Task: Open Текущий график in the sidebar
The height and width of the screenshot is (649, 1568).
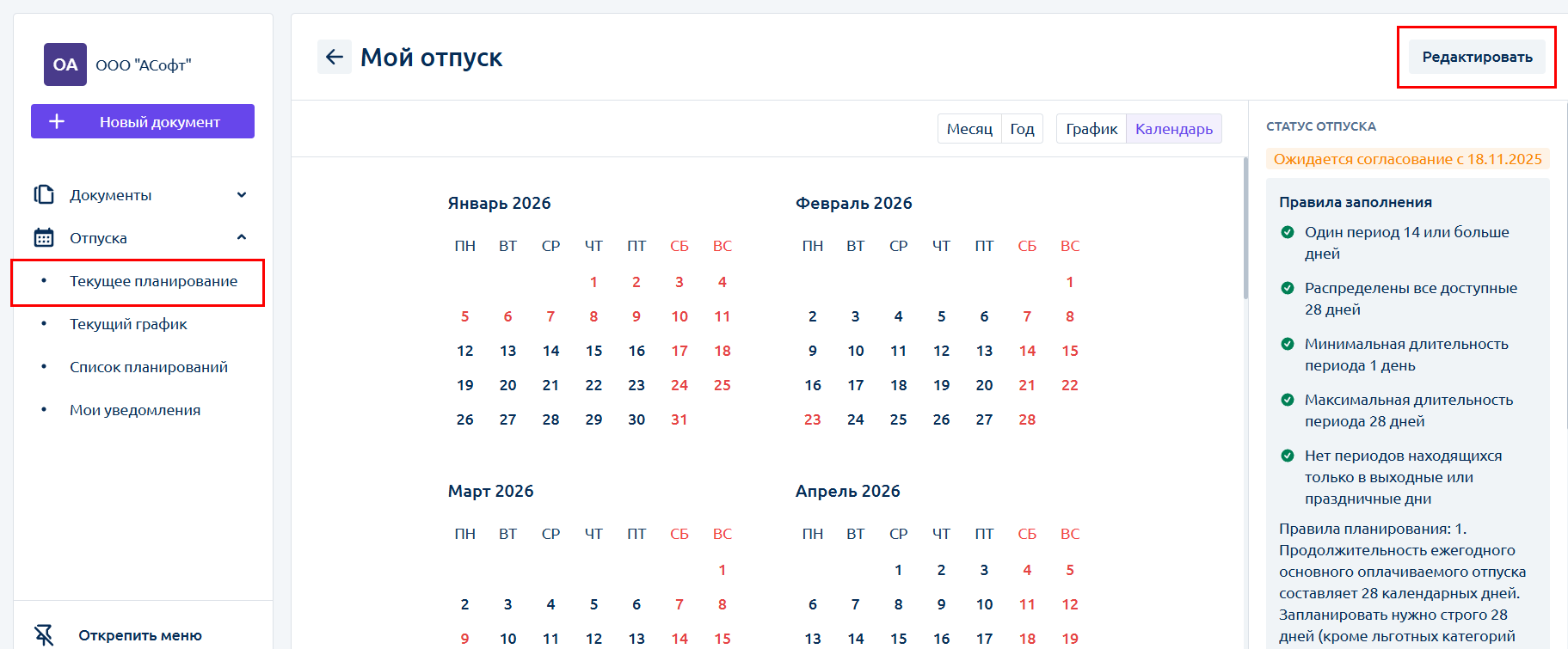Action: pyautogui.click(x=128, y=324)
